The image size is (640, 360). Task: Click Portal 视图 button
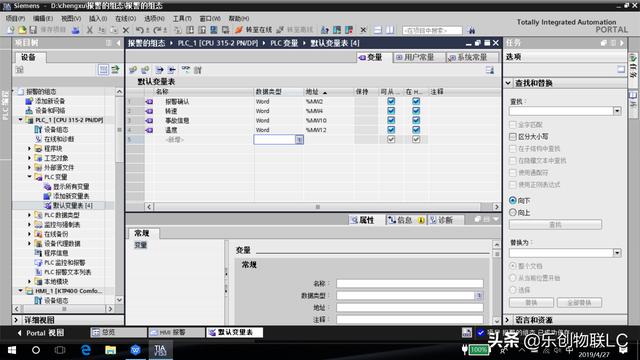click(41, 333)
